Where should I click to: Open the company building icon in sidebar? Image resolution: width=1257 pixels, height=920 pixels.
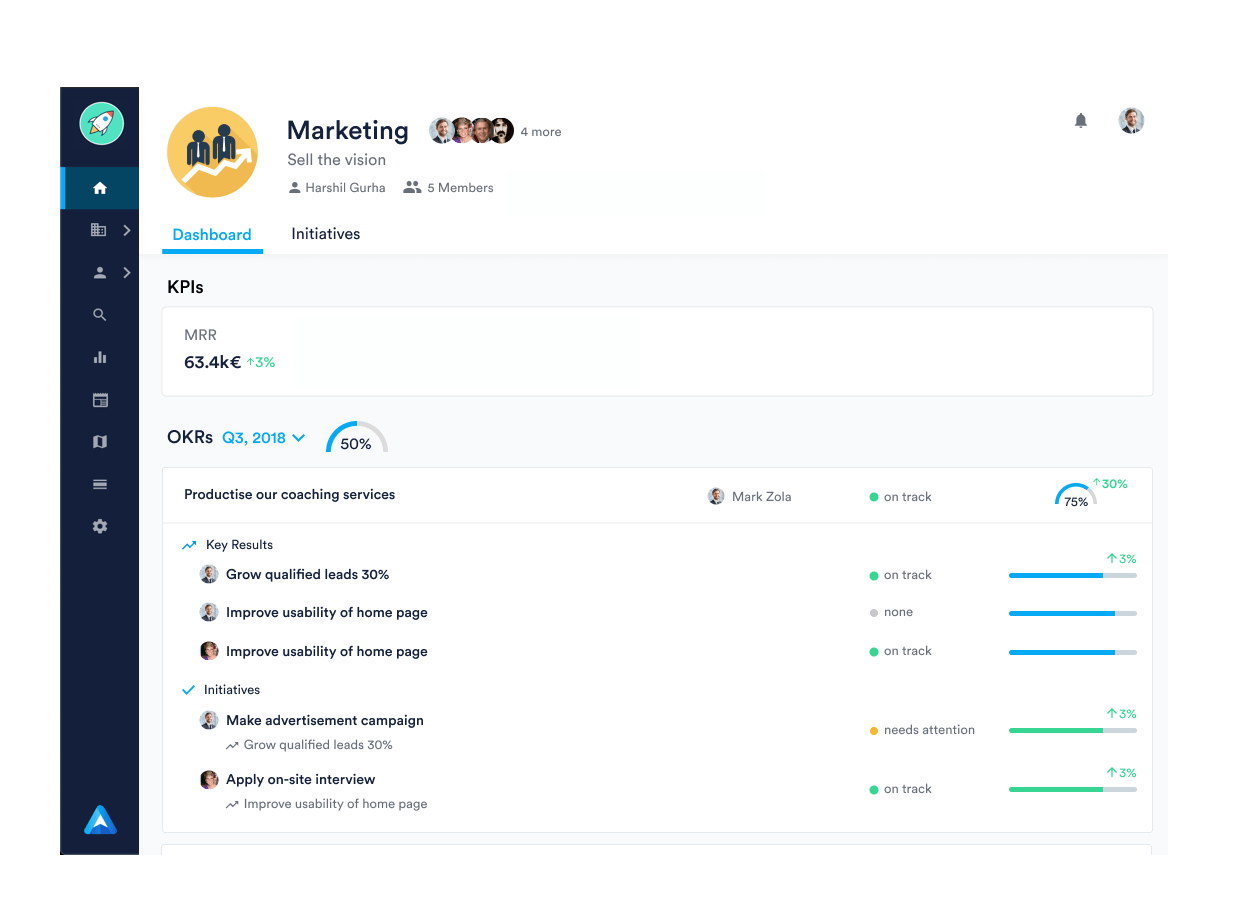98,230
